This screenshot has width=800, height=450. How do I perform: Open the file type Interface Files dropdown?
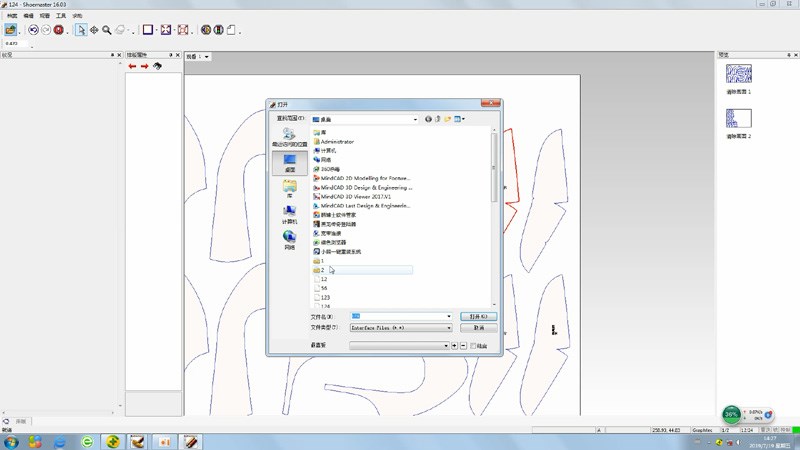click(449, 327)
